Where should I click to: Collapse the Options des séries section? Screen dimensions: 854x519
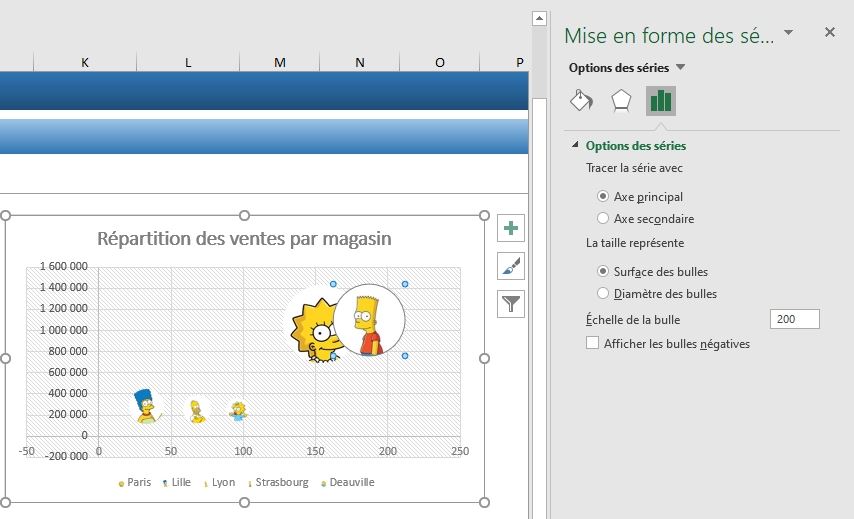[x=575, y=145]
